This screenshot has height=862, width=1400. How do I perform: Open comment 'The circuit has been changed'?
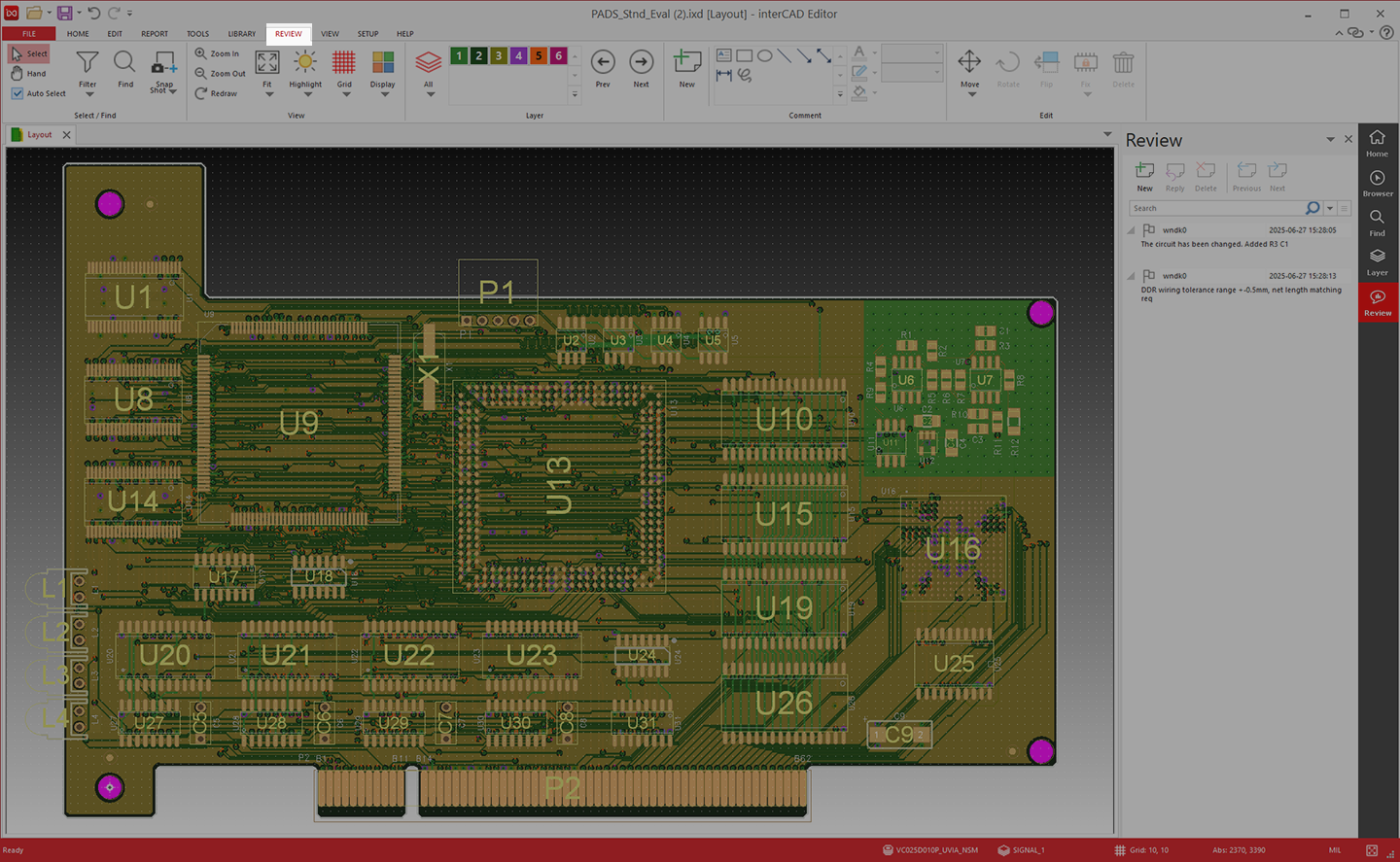1214,245
